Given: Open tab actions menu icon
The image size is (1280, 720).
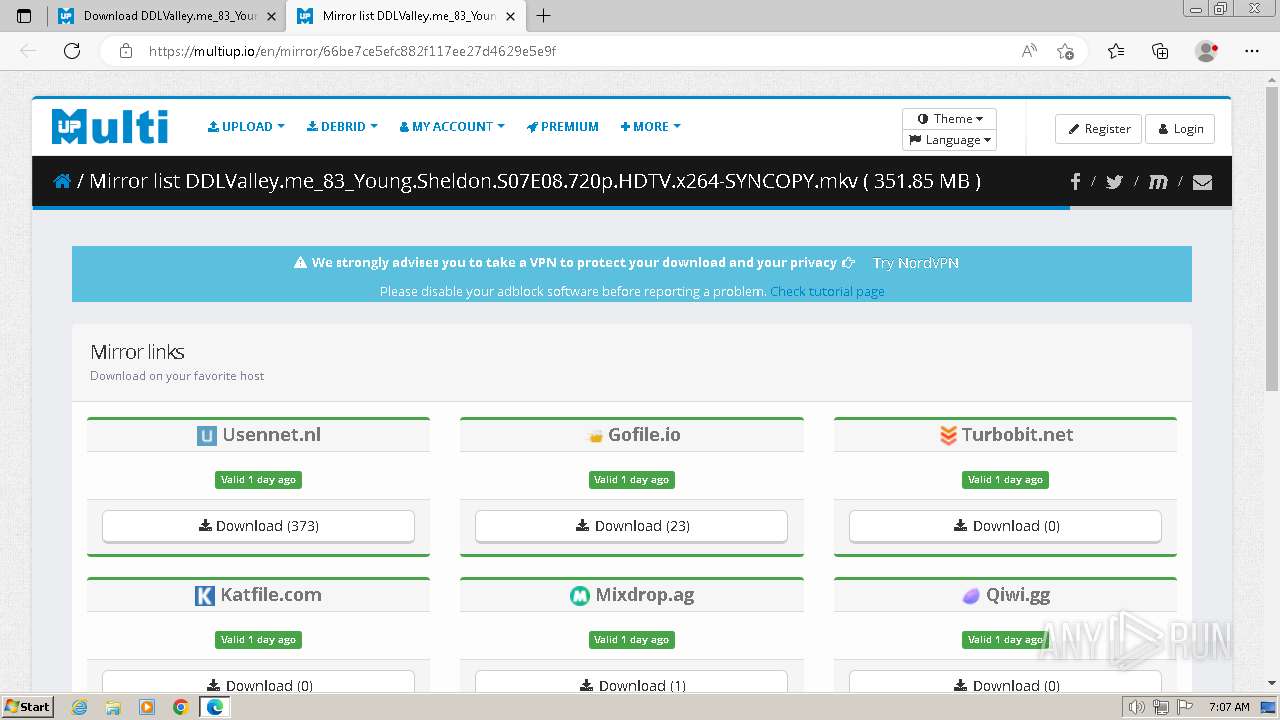Looking at the screenshot, I should [24, 16].
